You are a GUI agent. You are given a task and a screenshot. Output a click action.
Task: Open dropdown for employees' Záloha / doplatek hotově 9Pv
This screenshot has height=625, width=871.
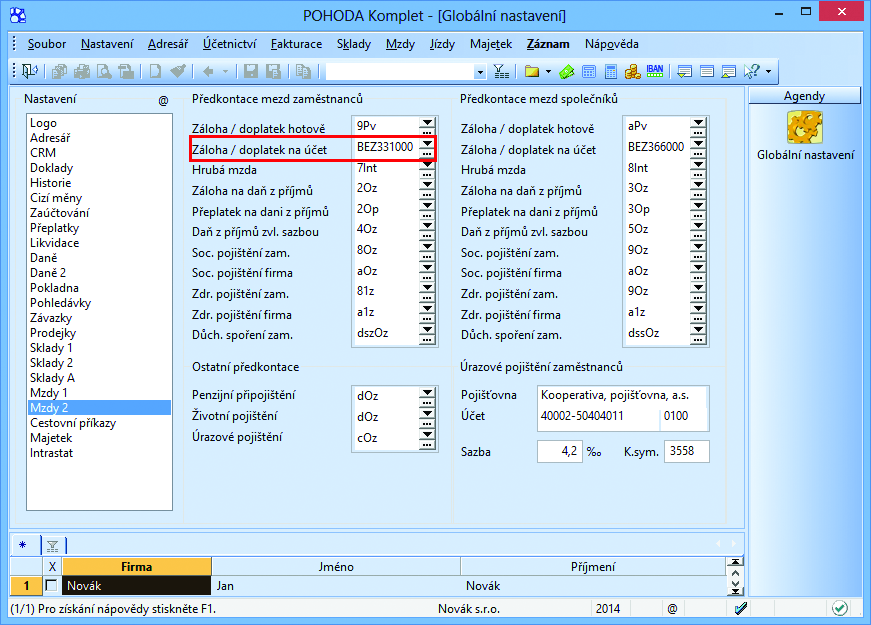pos(427,123)
